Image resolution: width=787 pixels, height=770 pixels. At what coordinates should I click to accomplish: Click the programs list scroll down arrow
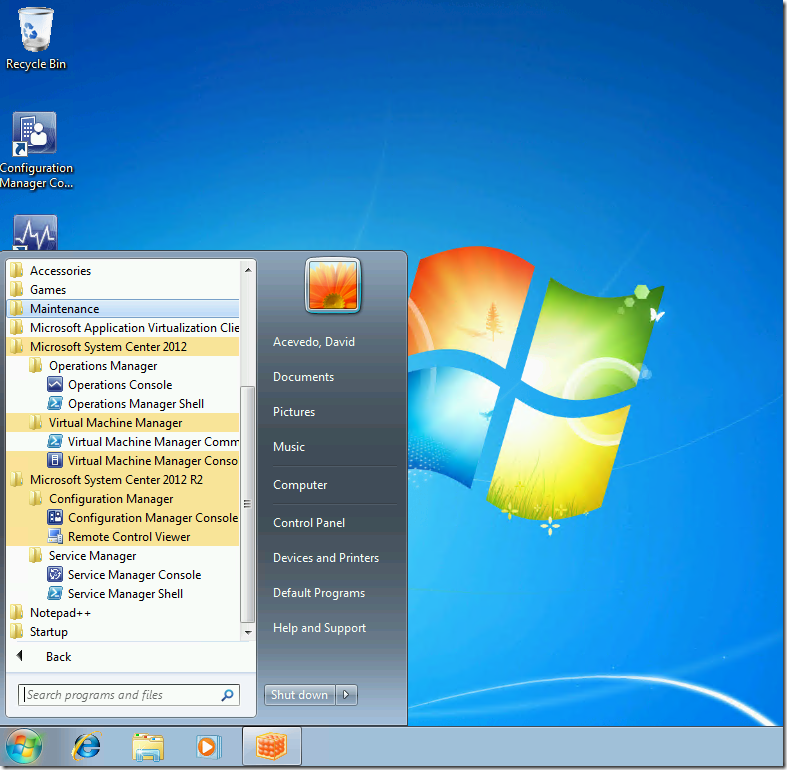(248, 632)
